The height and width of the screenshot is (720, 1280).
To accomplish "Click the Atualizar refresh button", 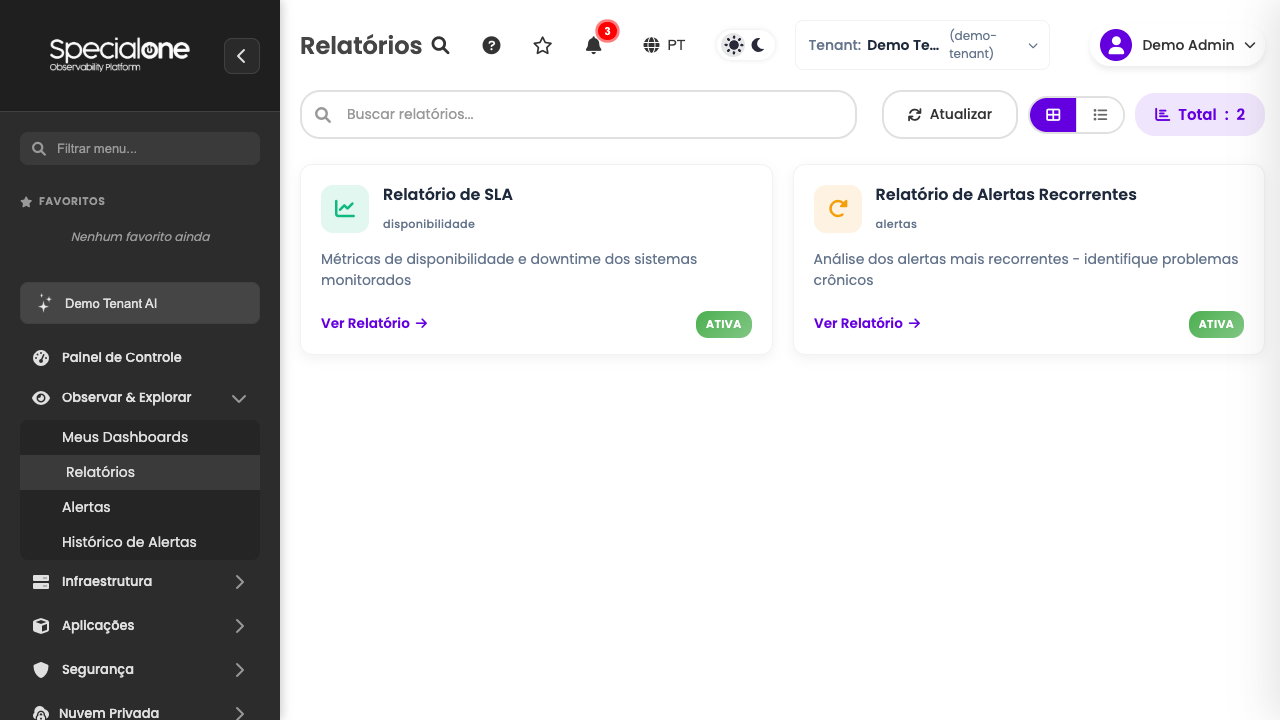I will pyautogui.click(x=949, y=114).
